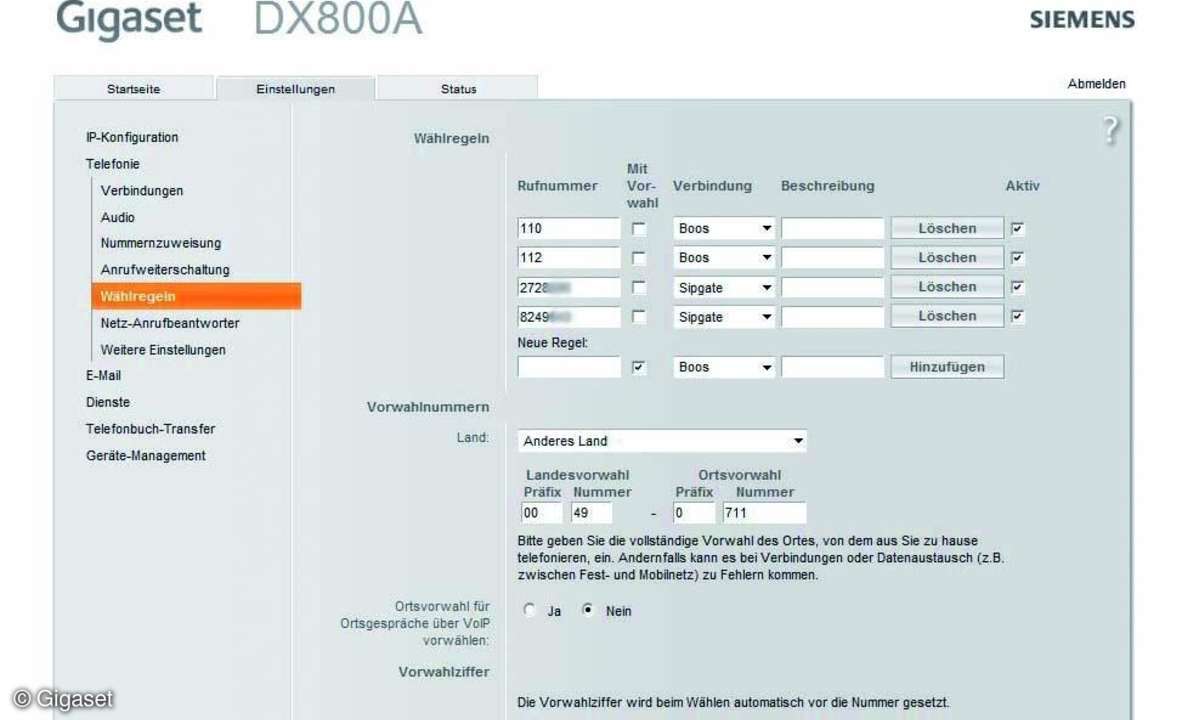1199x720 pixels.
Task: Open Verbindungen in the sidebar
Action: [141, 191]
